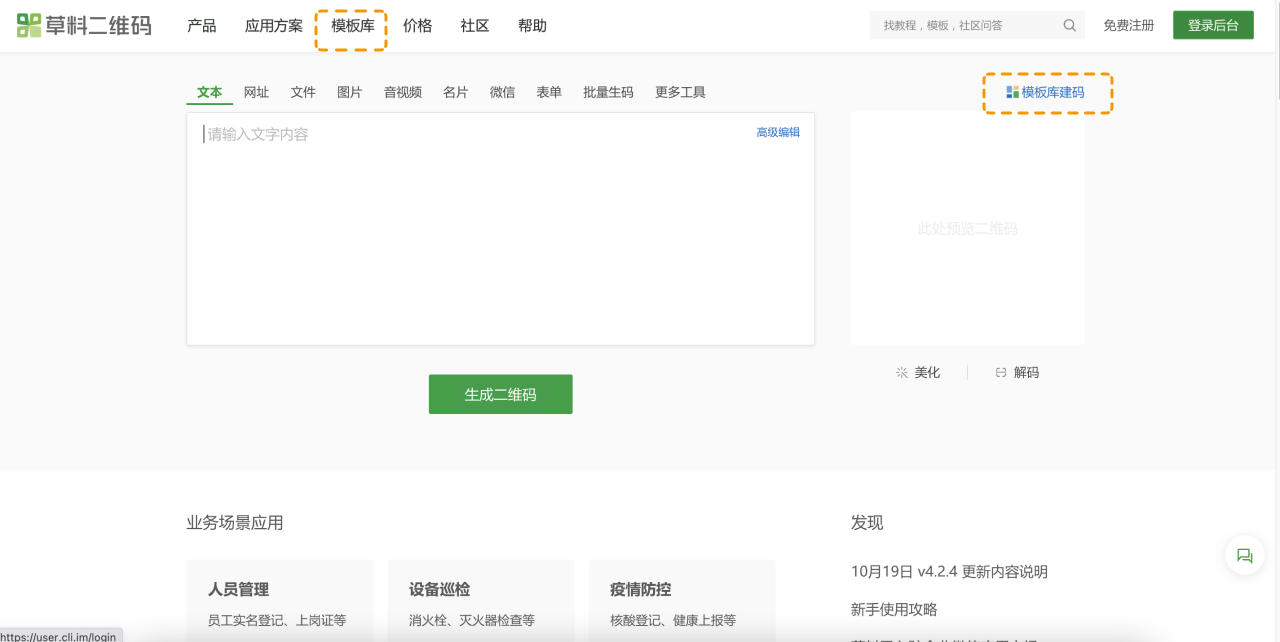
Task: Click the 员工实名登记、上岗证等 text
Action: 277,620
